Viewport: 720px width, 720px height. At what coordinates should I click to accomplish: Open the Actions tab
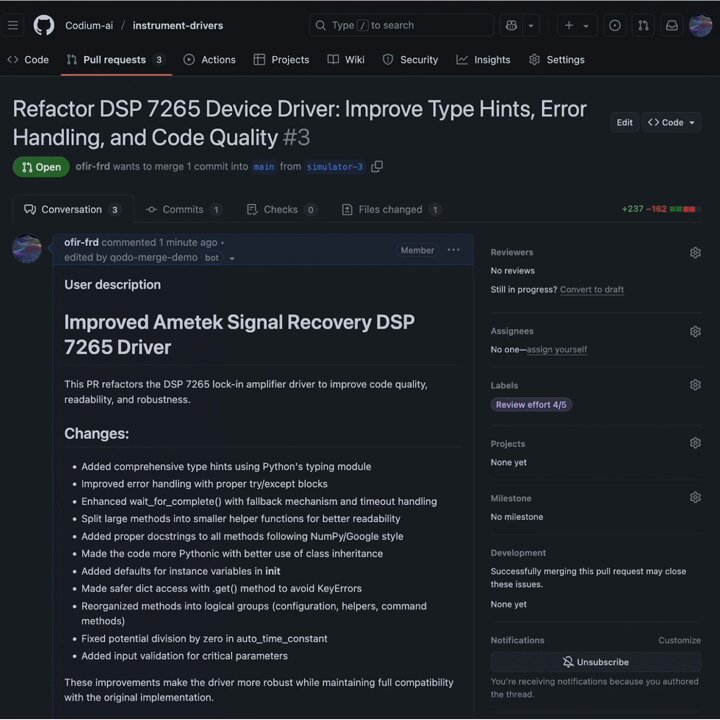click(209, 60)
